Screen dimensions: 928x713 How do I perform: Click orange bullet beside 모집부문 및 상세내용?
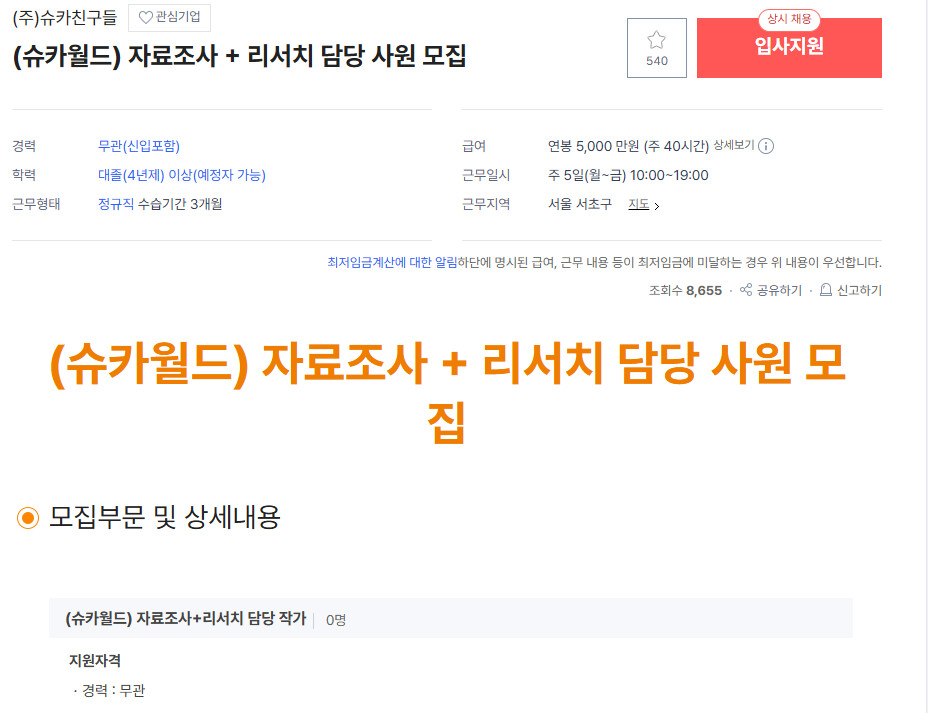tap(28, 518)
